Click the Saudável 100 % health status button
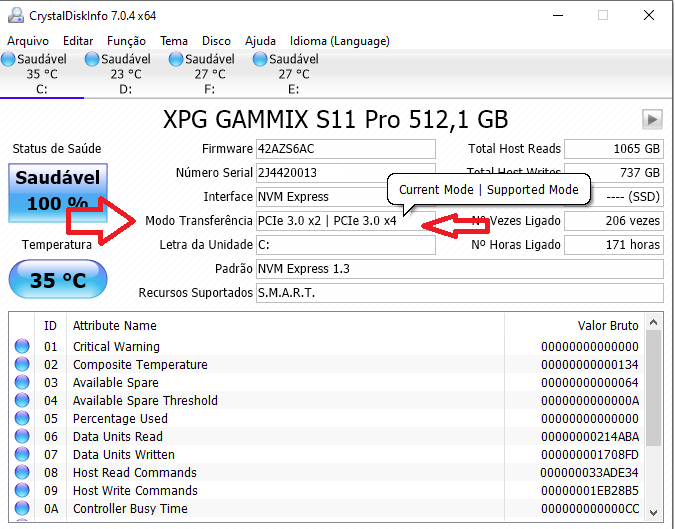675x529 pixels. (58, 192)
